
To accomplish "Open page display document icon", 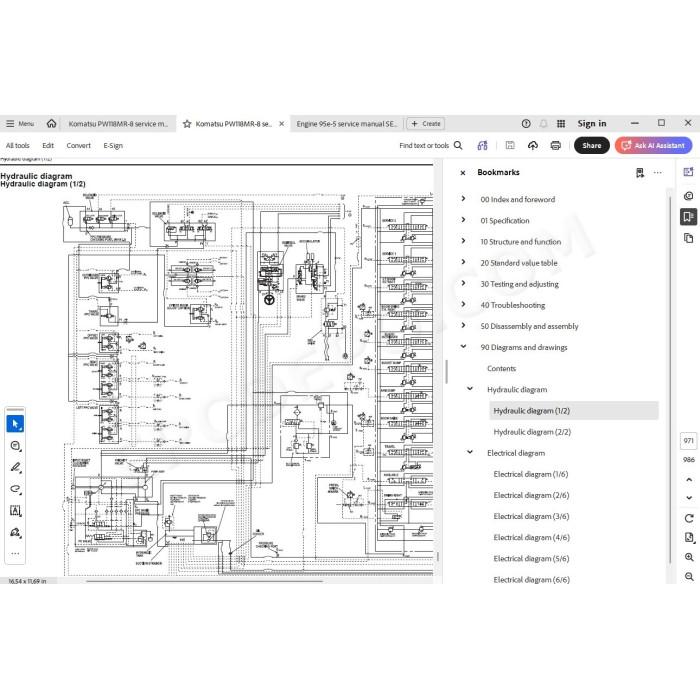I will [689, 538].
